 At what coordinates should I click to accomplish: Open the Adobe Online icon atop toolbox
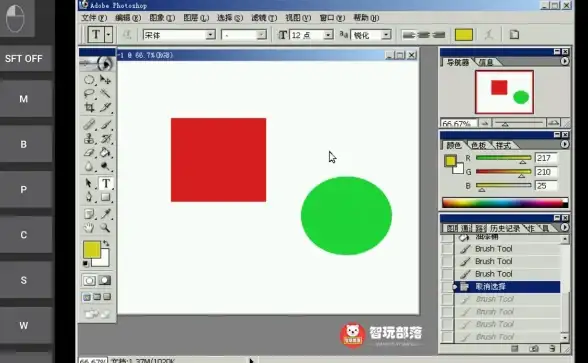pos(97,63)
